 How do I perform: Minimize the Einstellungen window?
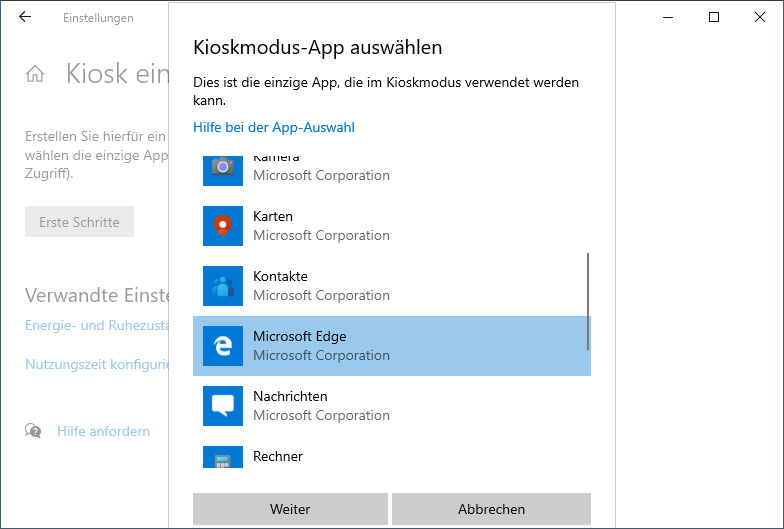668,17
